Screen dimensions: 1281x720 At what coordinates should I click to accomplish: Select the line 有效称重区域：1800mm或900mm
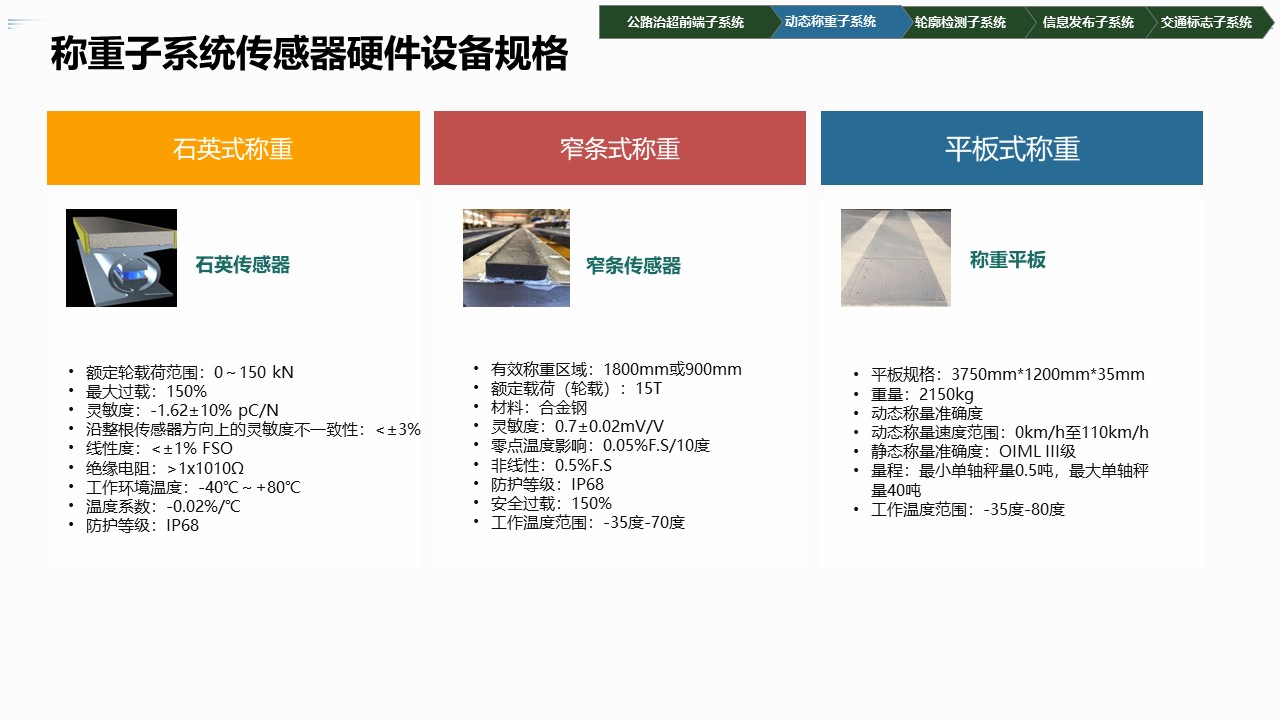617,369
